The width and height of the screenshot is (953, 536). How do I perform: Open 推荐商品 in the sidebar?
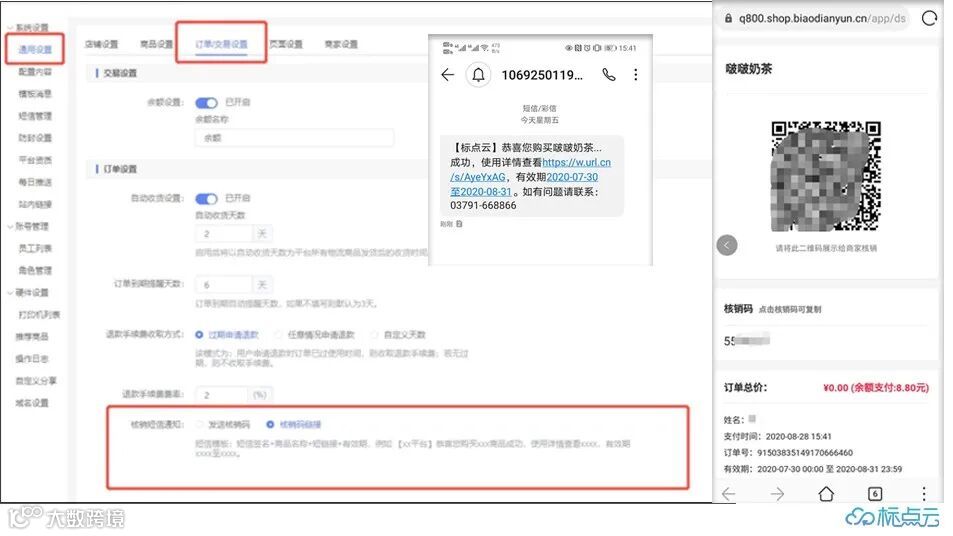click(x=32, y=336)
